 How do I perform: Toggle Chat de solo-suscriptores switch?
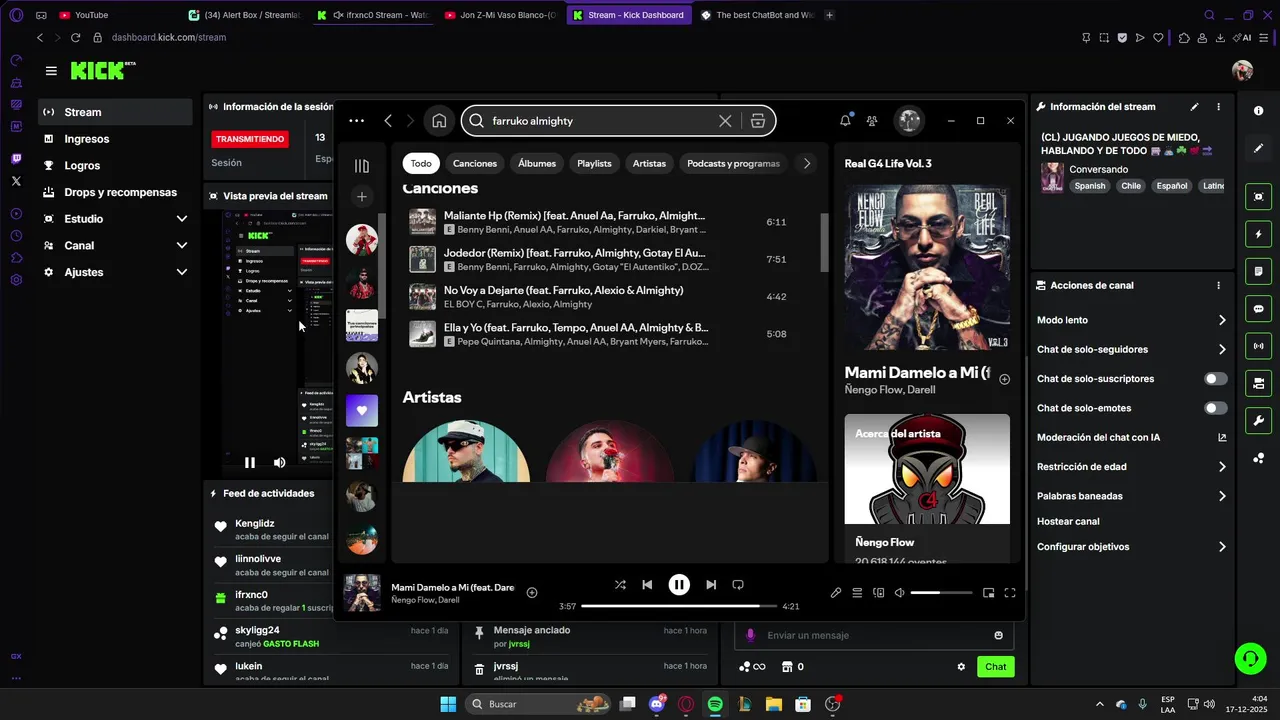1215,379
